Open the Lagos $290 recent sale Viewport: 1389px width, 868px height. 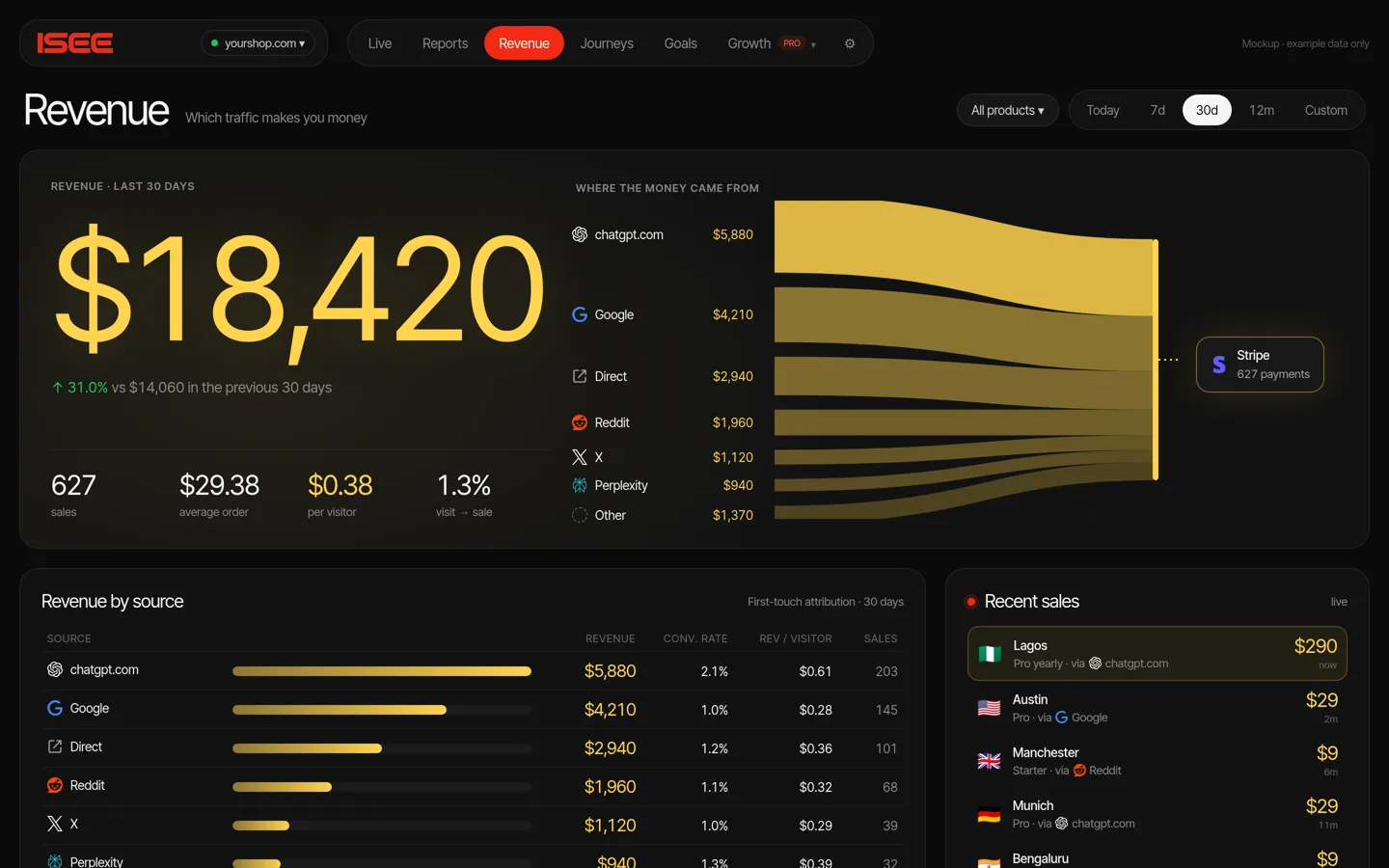(1157, 654)
